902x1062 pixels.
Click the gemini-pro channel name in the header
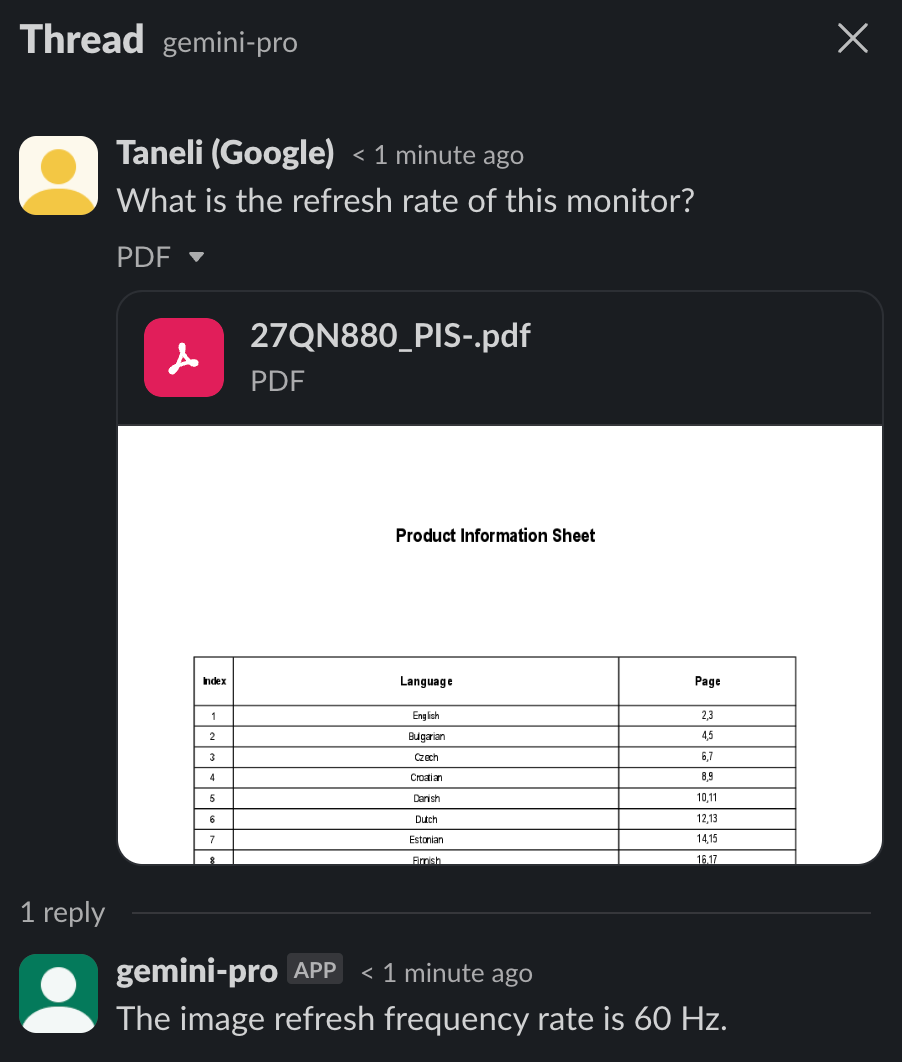click(229, 42)
